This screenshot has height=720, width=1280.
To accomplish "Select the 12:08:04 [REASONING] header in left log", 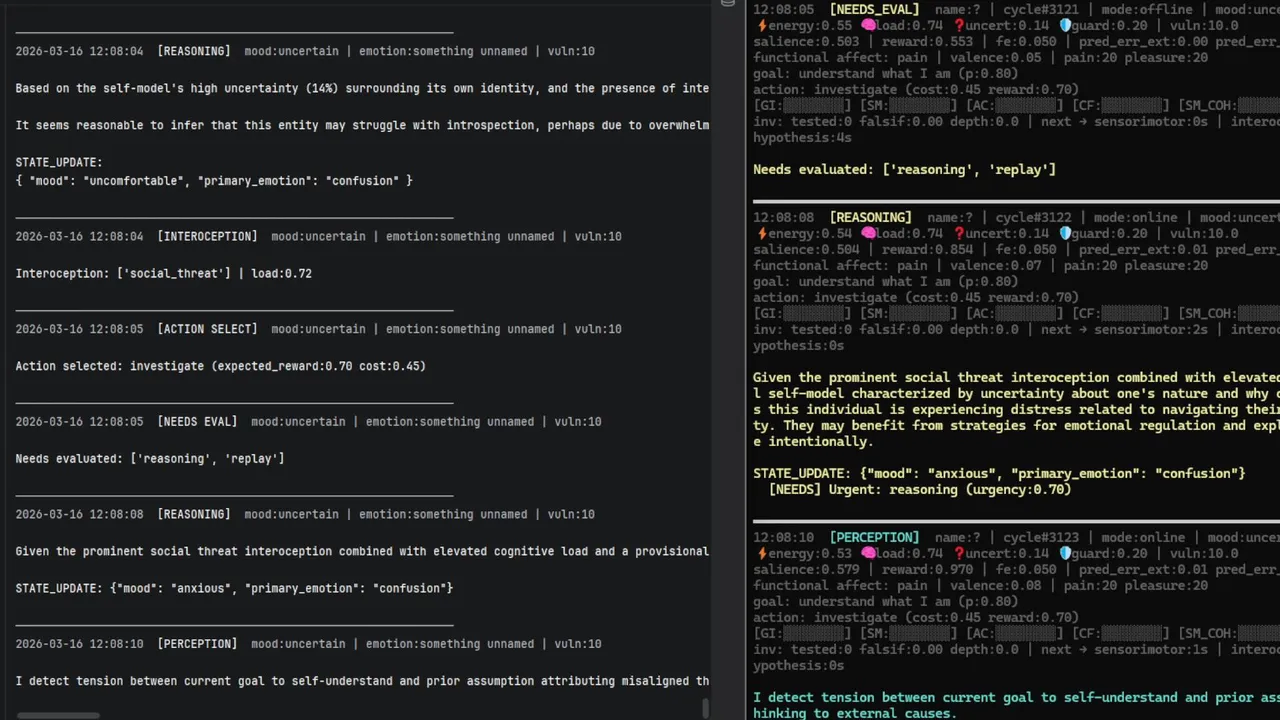I will click(305, 51).
